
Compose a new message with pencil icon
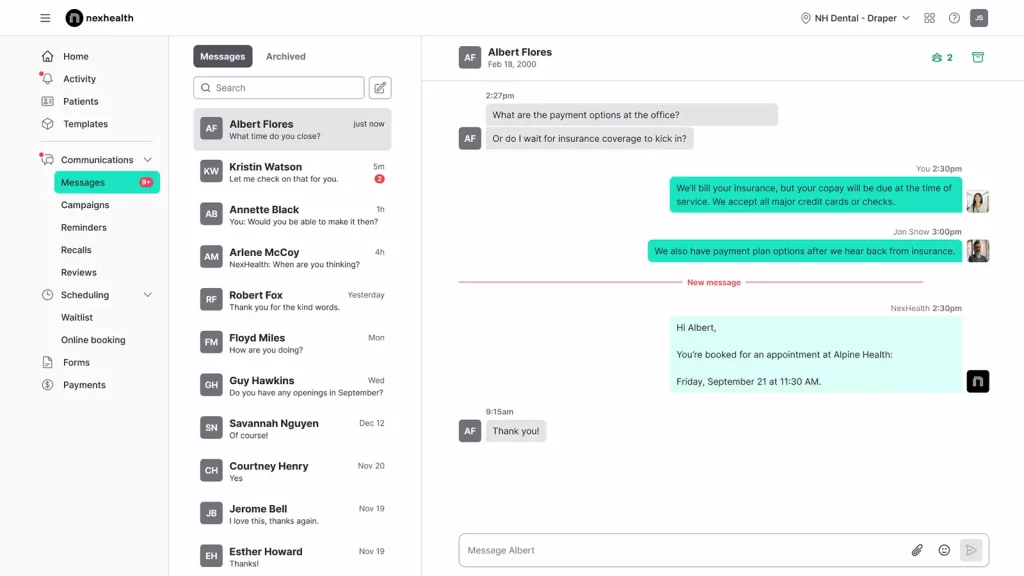(x=380, y=88)
